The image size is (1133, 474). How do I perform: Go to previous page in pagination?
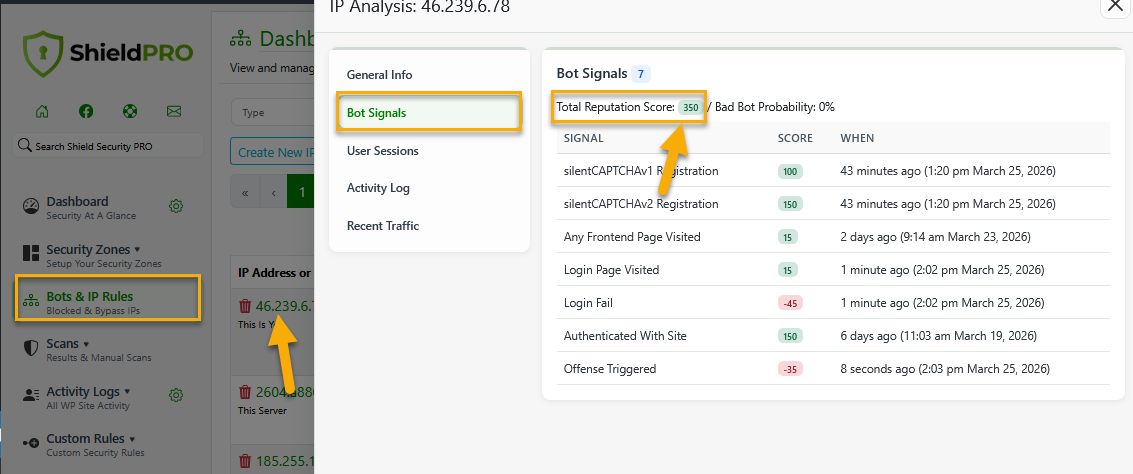point(273,192)
